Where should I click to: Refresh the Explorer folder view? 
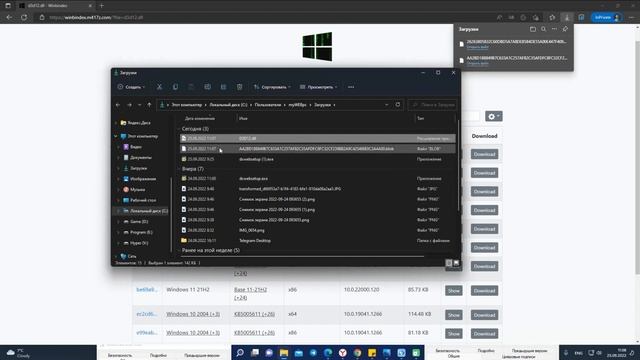click(x=398, y=105)
